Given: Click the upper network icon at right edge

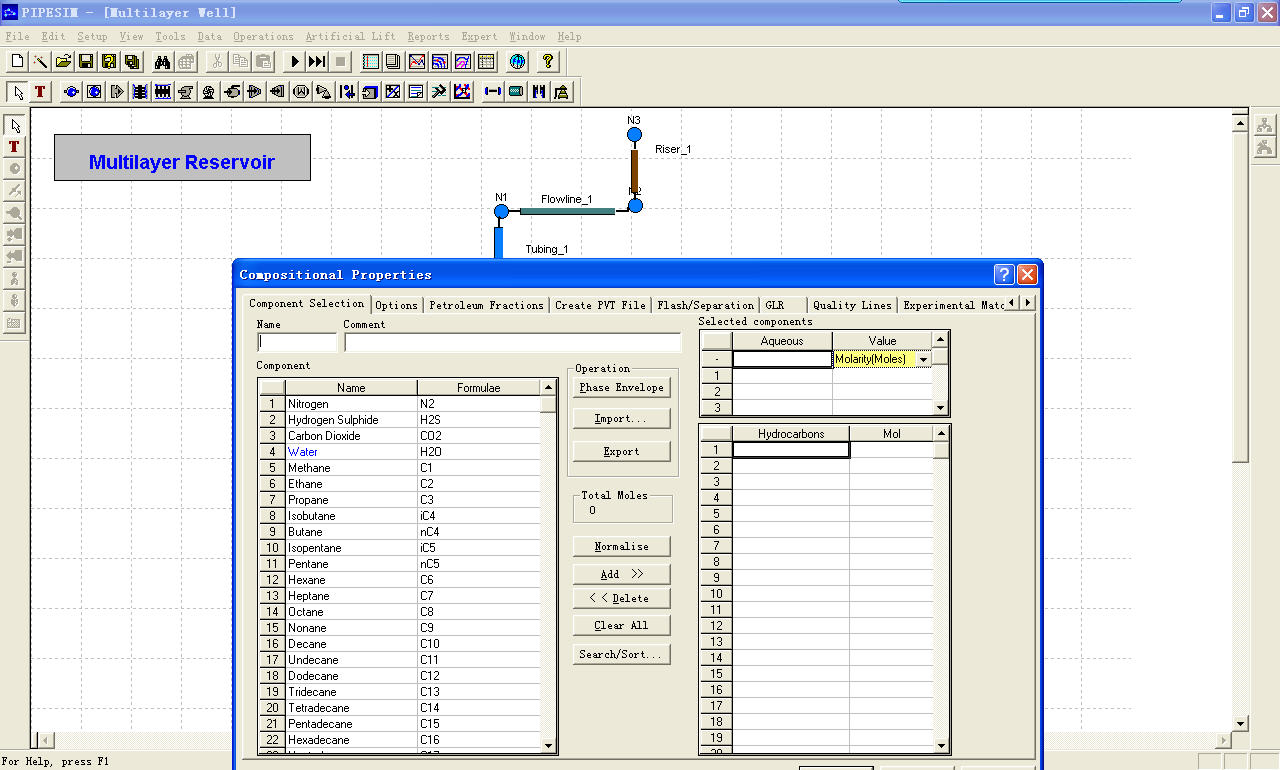Looking at the screenshot, I should (1265, 125).
